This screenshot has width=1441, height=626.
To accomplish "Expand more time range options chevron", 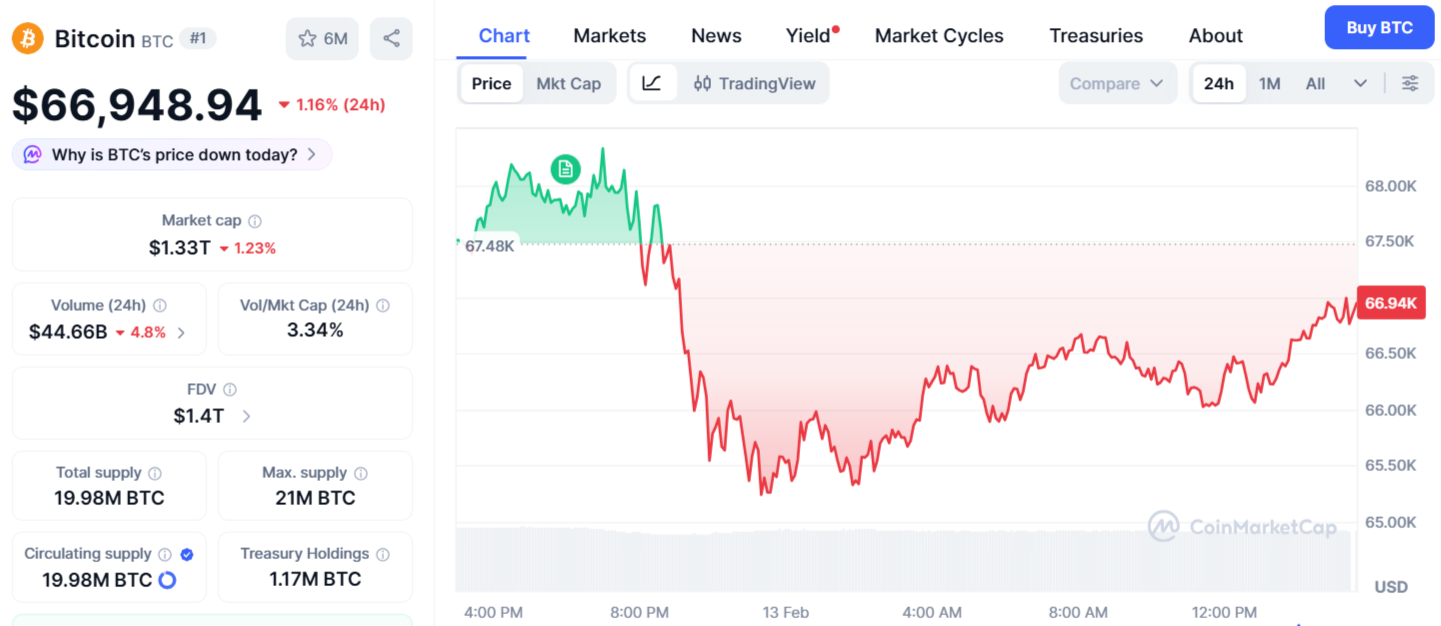I will coord(1360,84).
